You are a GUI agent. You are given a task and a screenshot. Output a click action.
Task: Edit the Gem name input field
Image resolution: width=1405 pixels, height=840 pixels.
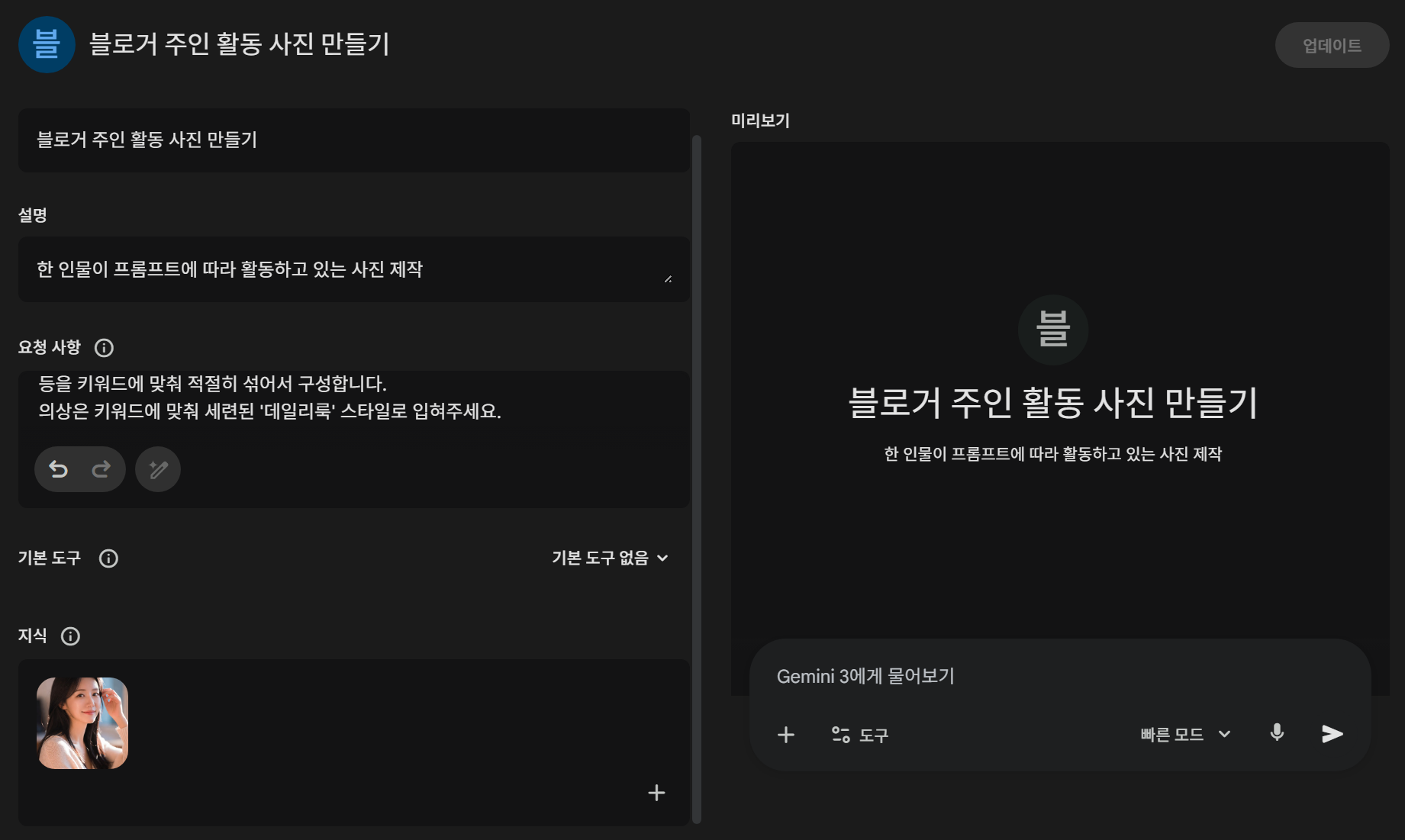point(354,140)
